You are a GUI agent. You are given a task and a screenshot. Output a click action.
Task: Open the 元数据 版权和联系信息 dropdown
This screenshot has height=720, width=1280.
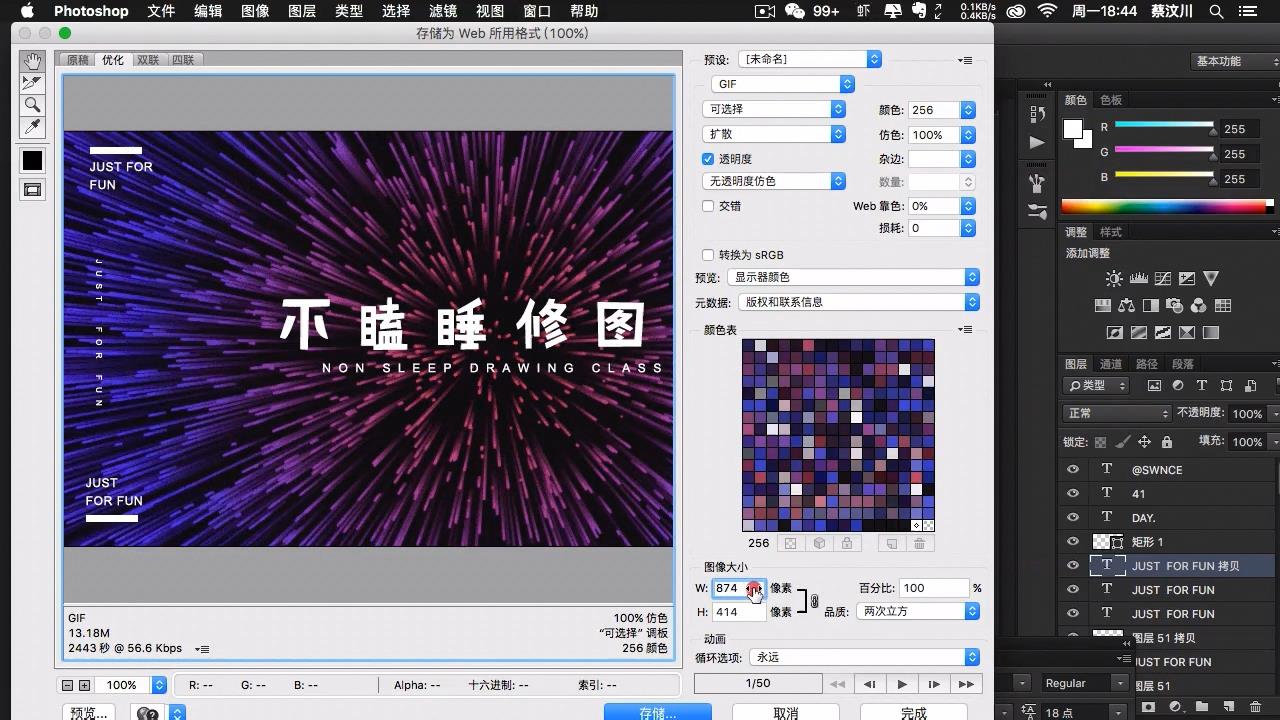point(859,302)
